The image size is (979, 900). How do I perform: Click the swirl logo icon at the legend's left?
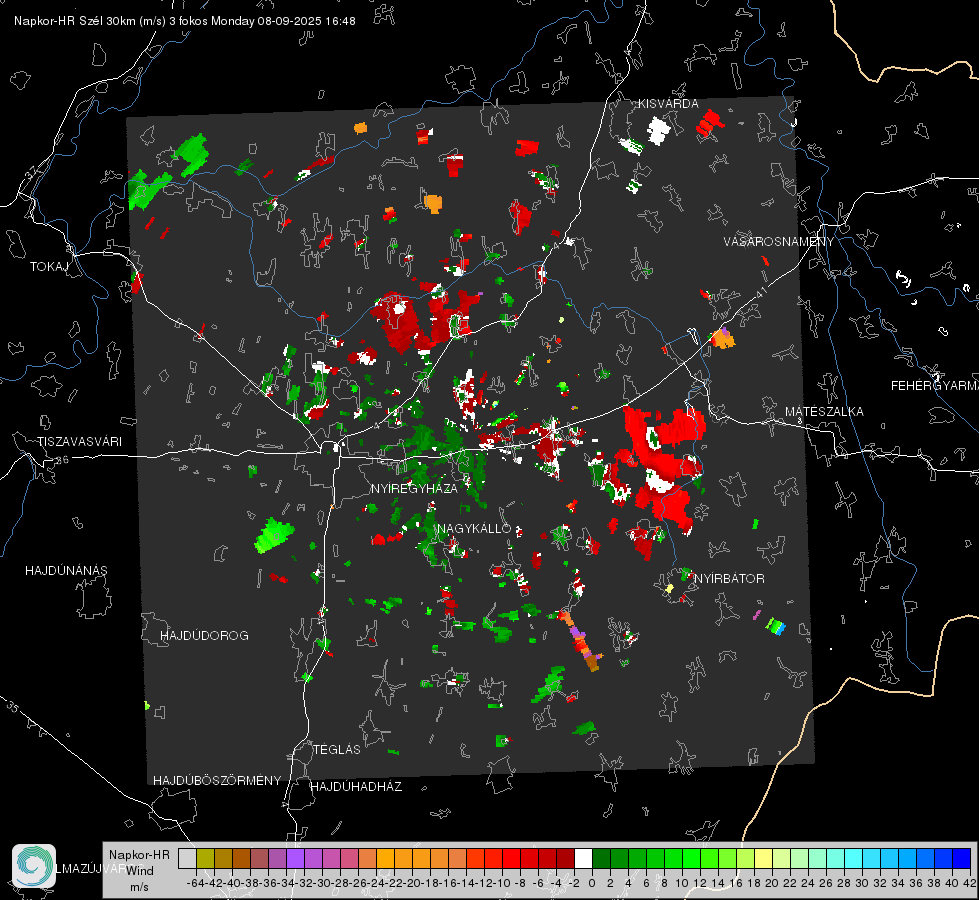tap(34, 866)
